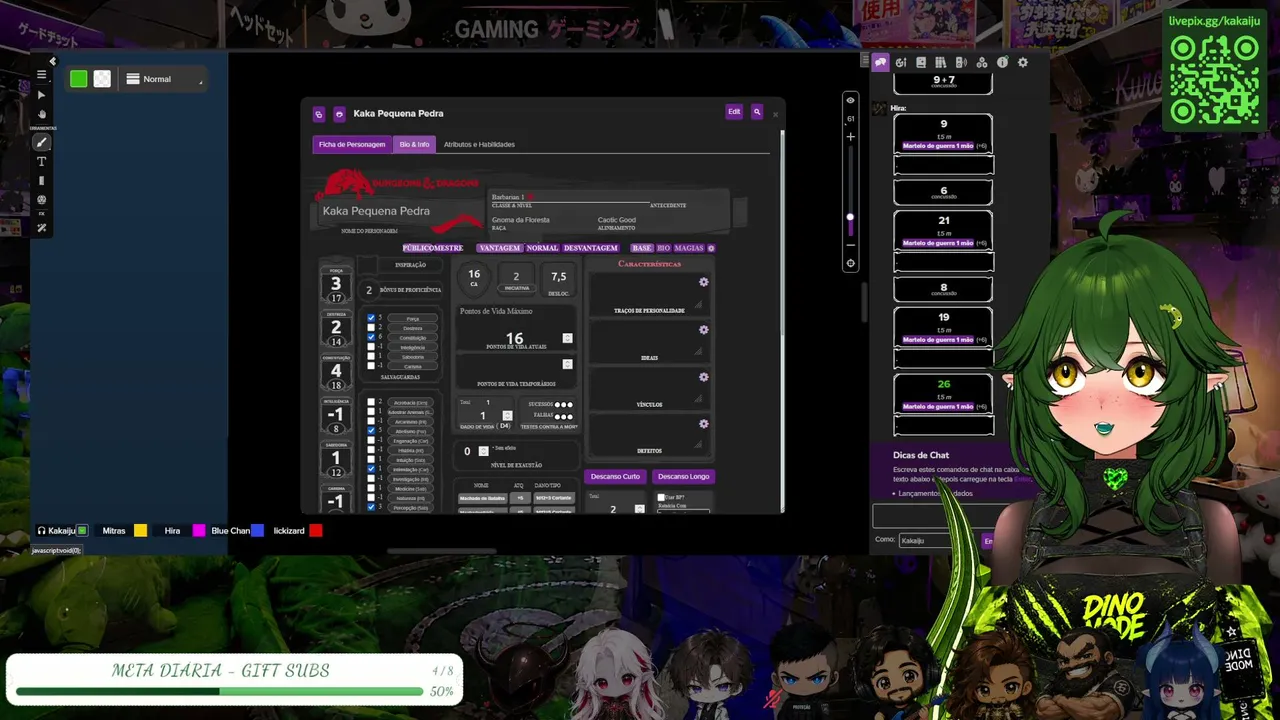
Task: Click the roll icon beside the sheet title
Action: [x=339, y=114]
